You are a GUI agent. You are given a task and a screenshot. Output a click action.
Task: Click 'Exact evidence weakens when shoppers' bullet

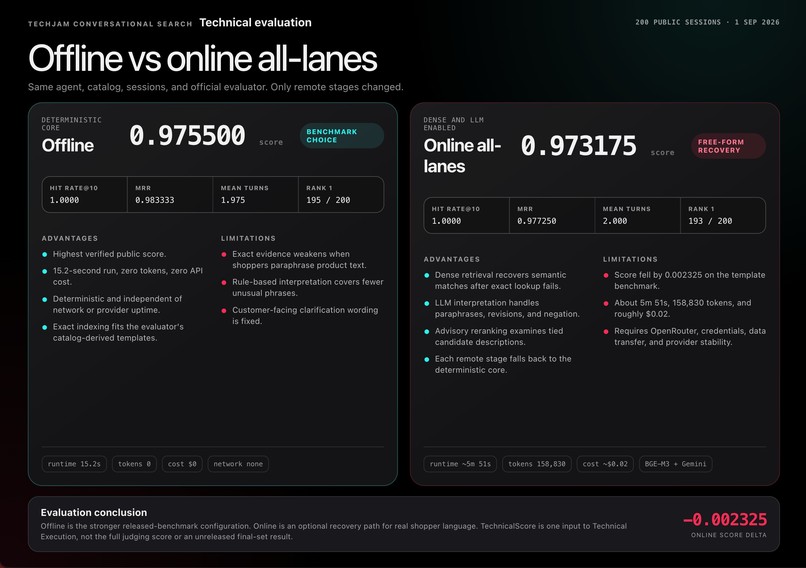[299, 260]
